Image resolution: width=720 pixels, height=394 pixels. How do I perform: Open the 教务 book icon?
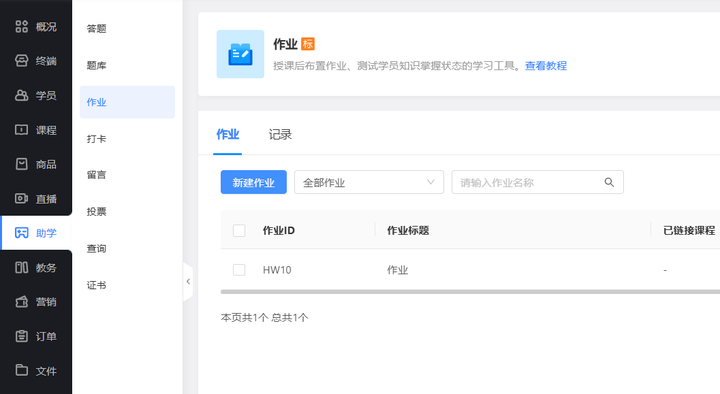22,267
